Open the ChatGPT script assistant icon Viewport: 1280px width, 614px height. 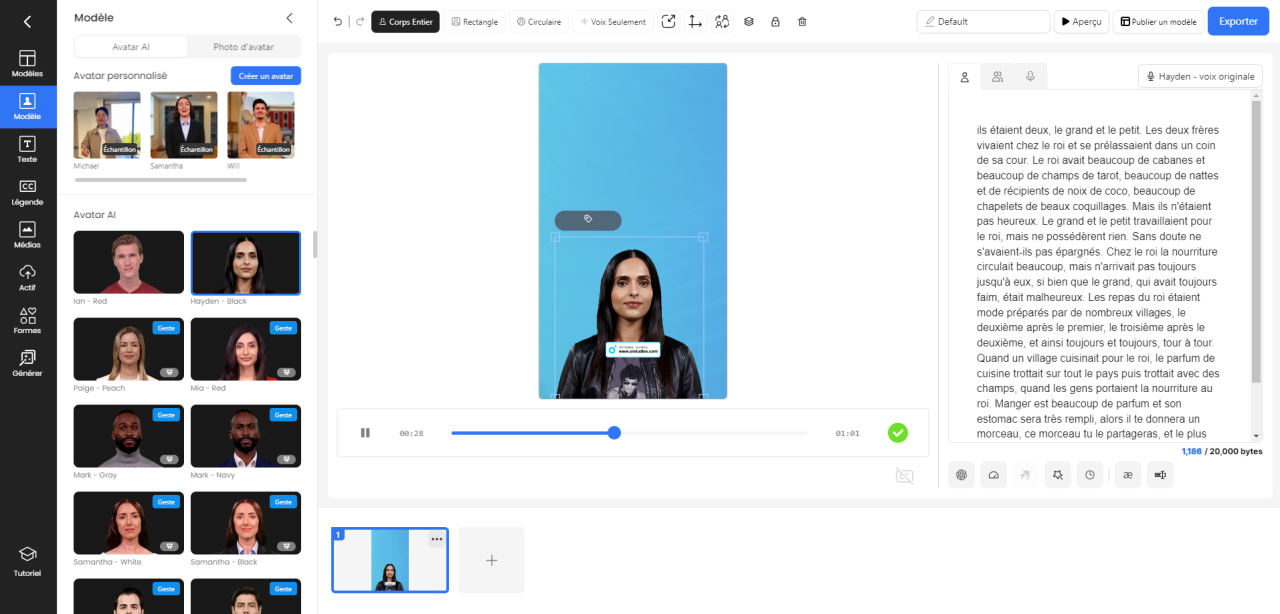tap(963, 475)
